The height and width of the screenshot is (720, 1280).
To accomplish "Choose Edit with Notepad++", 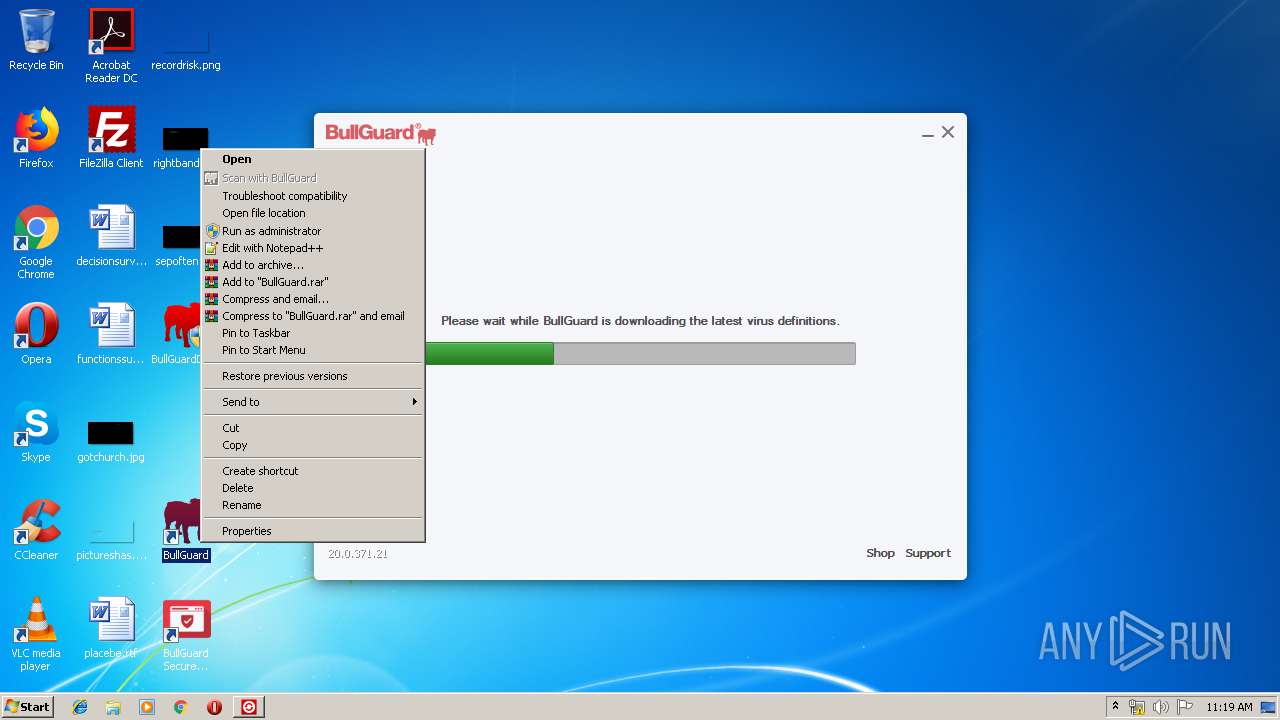I will tap(313, 248).
